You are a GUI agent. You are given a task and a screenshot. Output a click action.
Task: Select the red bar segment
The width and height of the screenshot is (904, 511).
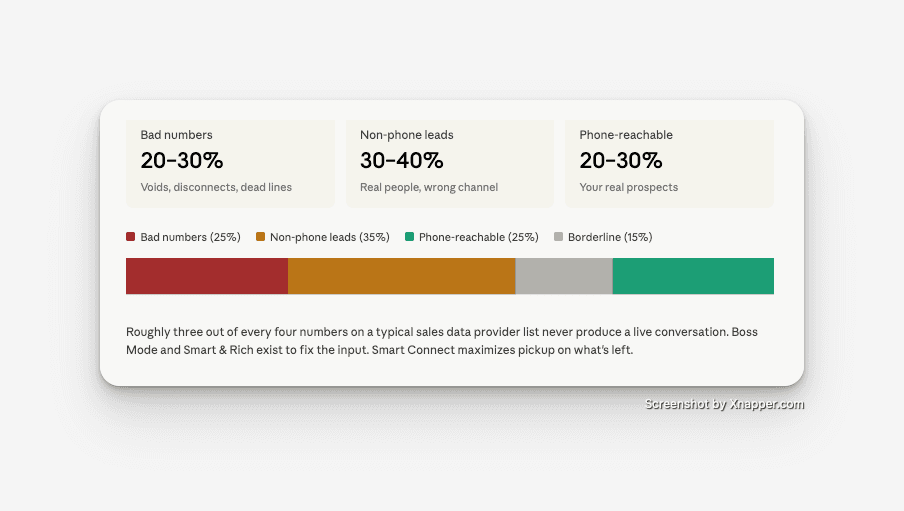pos(207,276)
